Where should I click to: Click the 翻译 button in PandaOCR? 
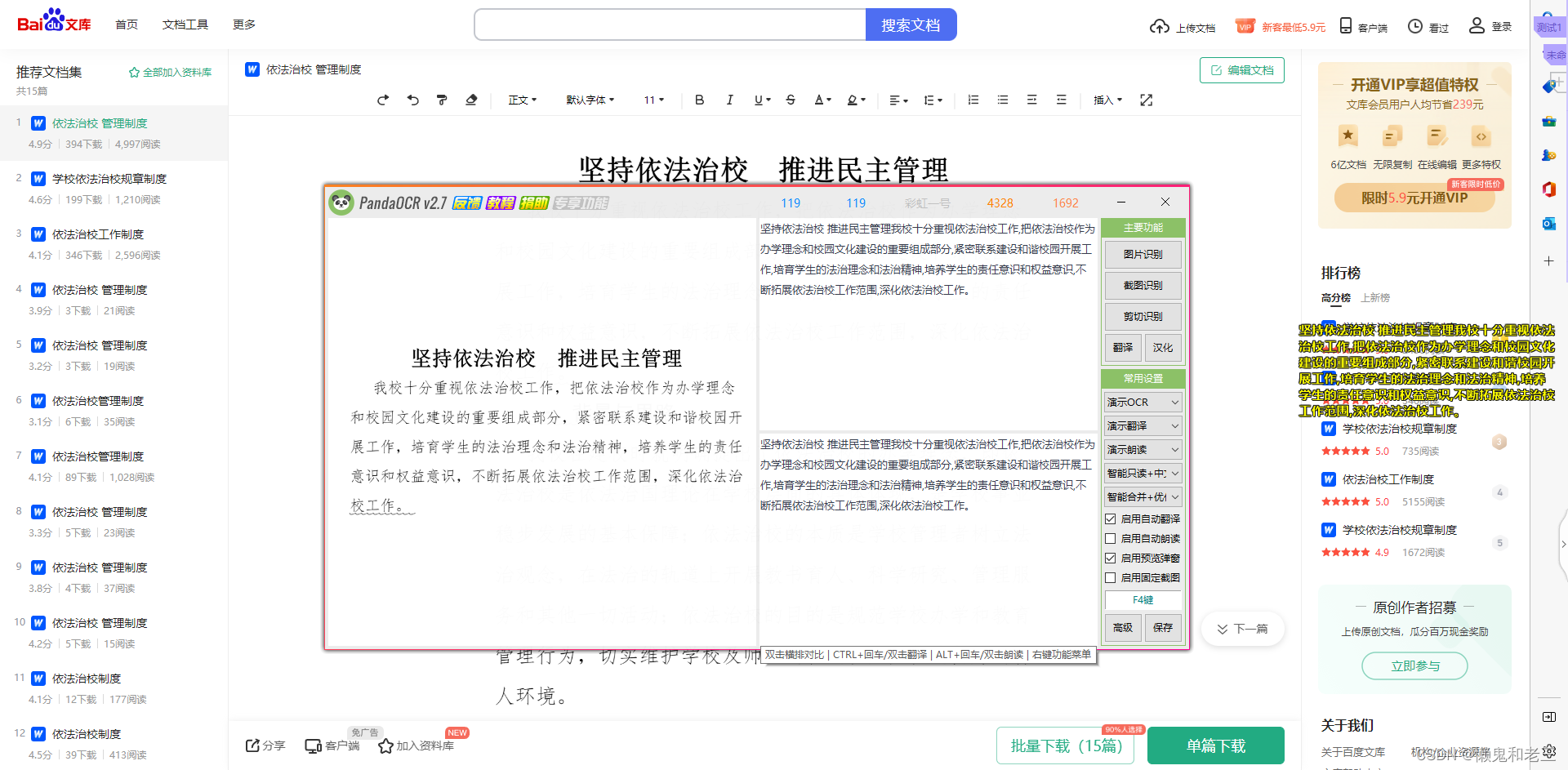click(1123, 347)
